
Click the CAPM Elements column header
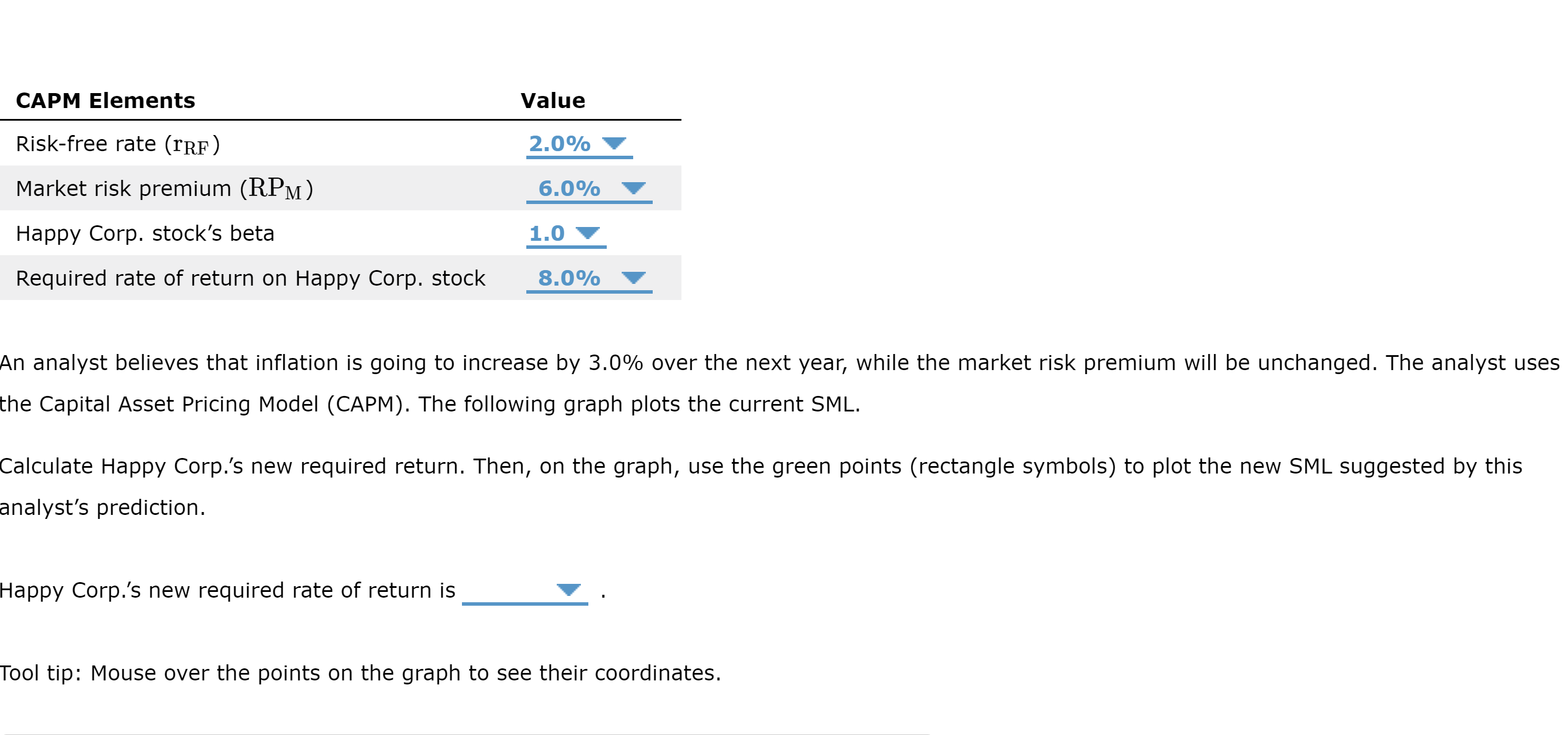point(105,100)
